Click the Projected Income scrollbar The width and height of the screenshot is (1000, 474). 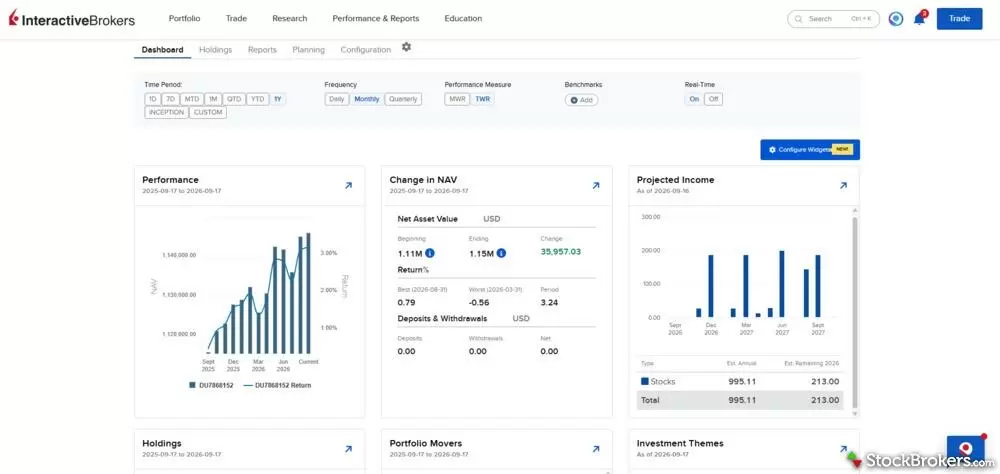click(855, 313)
